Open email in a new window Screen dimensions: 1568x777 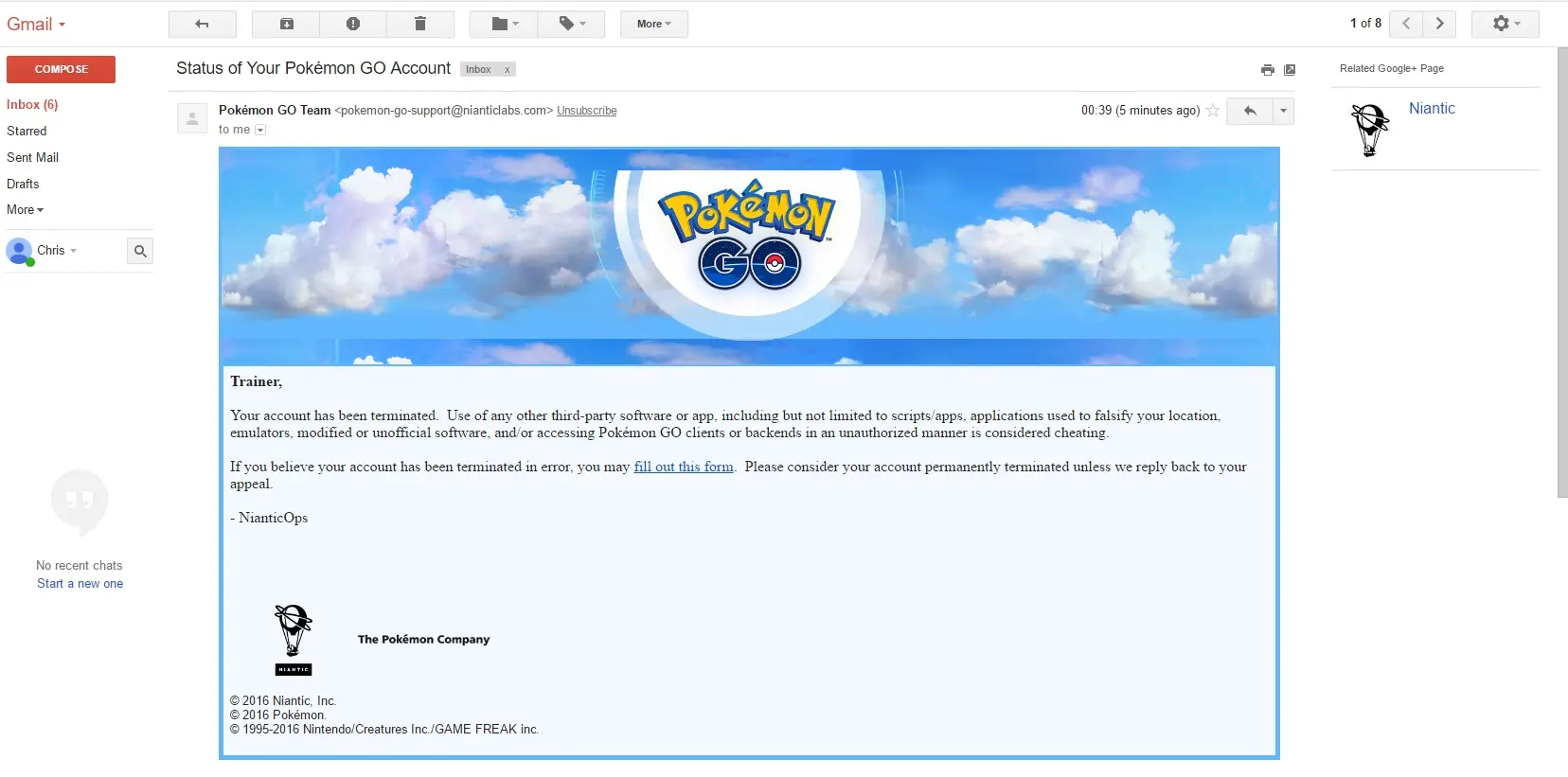click(x=1290, y=70)
